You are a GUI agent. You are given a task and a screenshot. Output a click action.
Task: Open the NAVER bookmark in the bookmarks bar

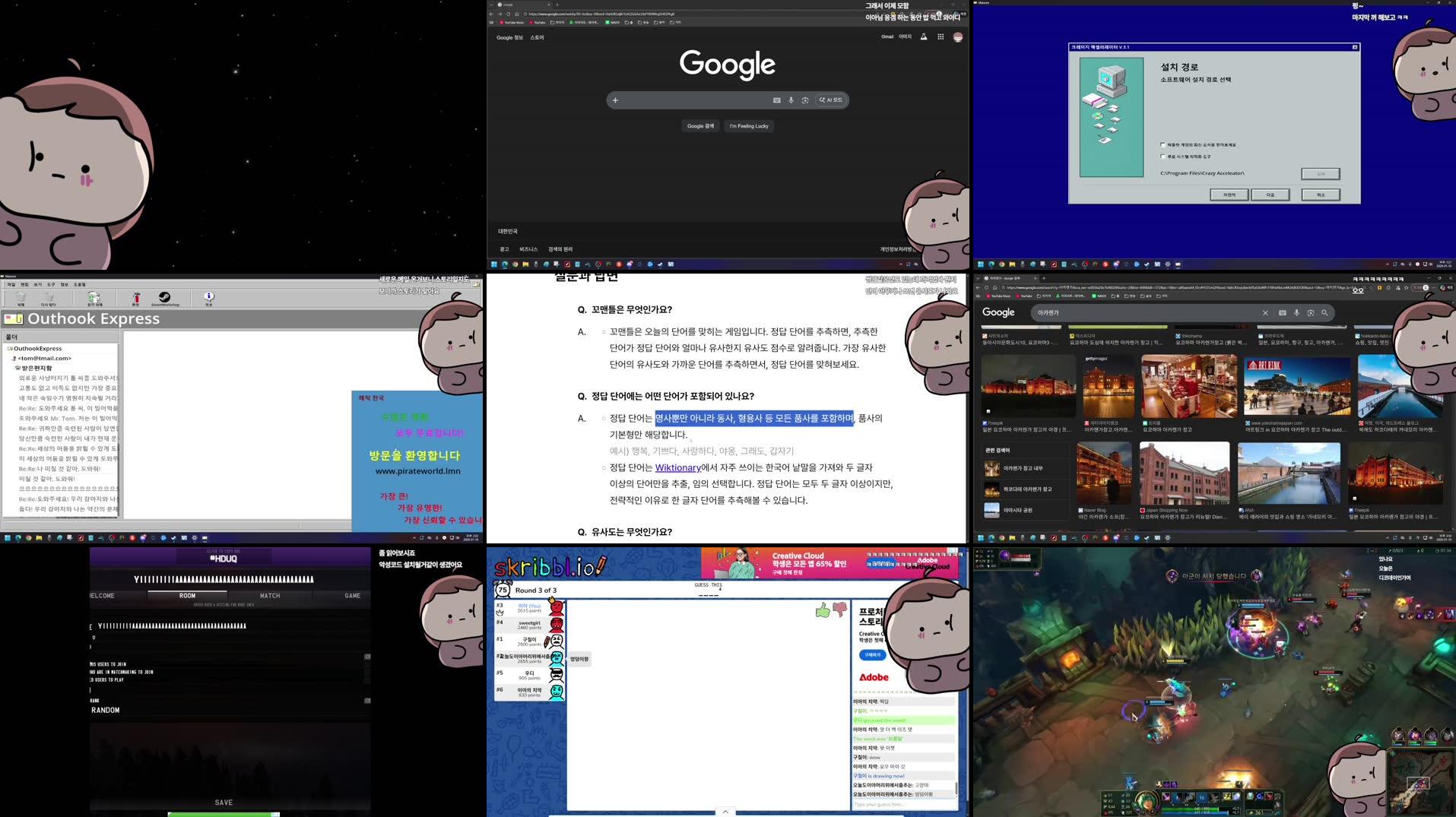614,22
